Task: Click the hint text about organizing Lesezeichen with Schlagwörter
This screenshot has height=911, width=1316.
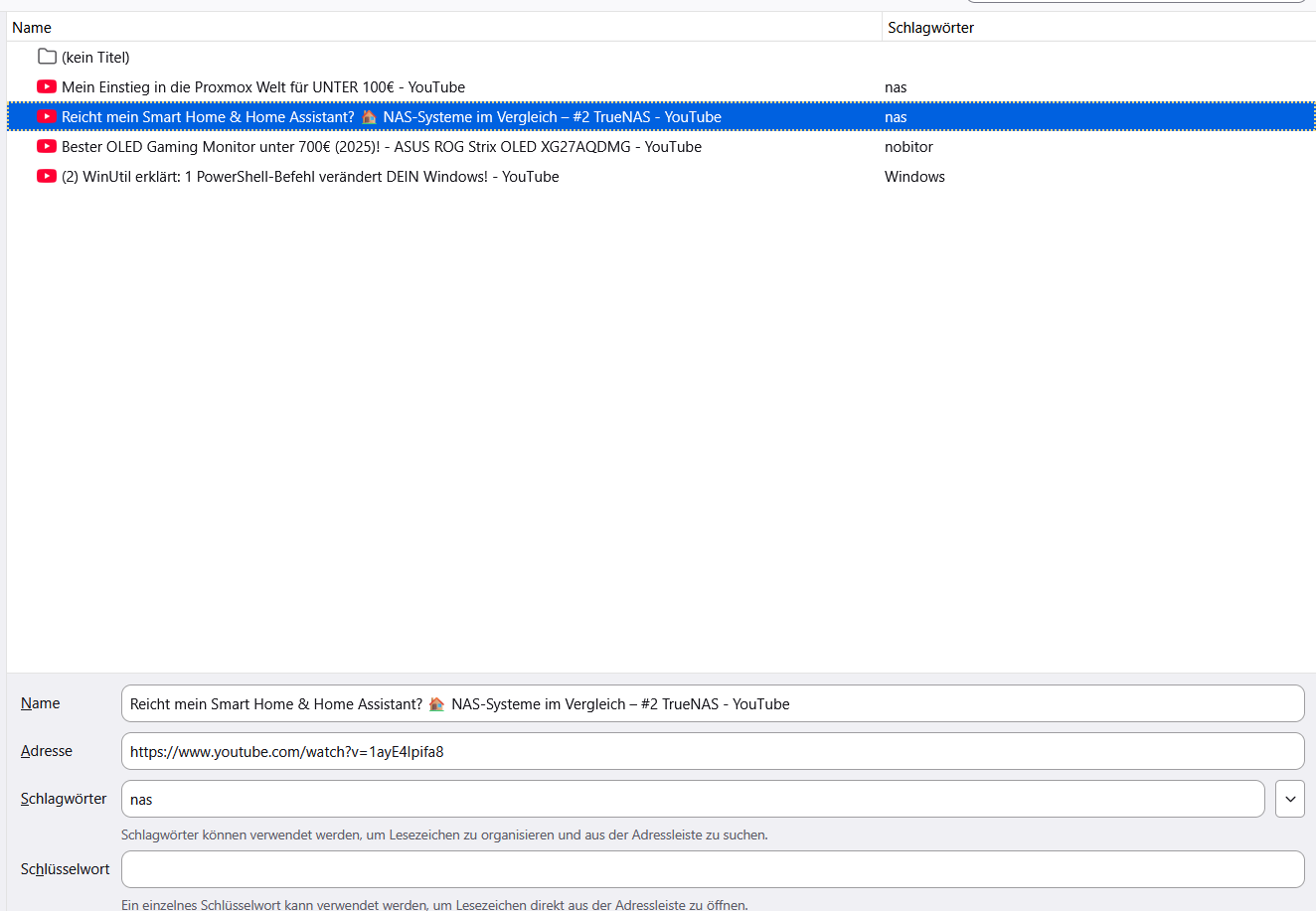Action: 444,835
